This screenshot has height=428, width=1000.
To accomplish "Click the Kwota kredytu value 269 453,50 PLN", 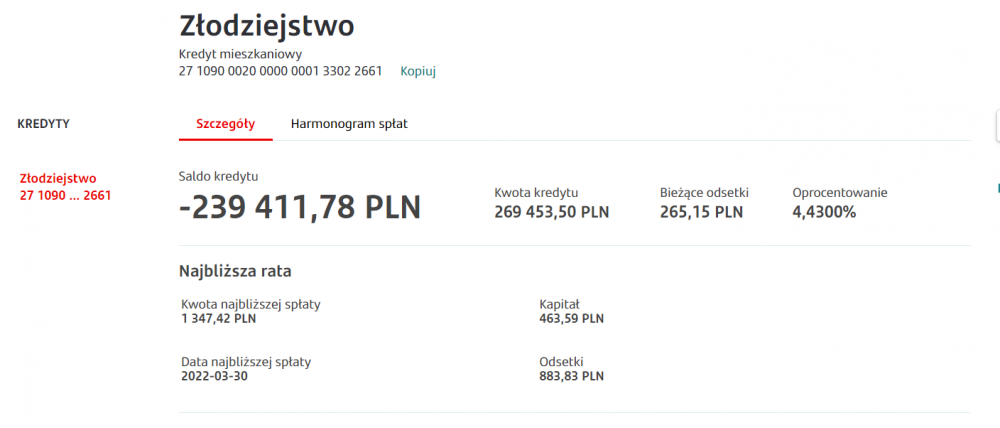I will point(551,212).
